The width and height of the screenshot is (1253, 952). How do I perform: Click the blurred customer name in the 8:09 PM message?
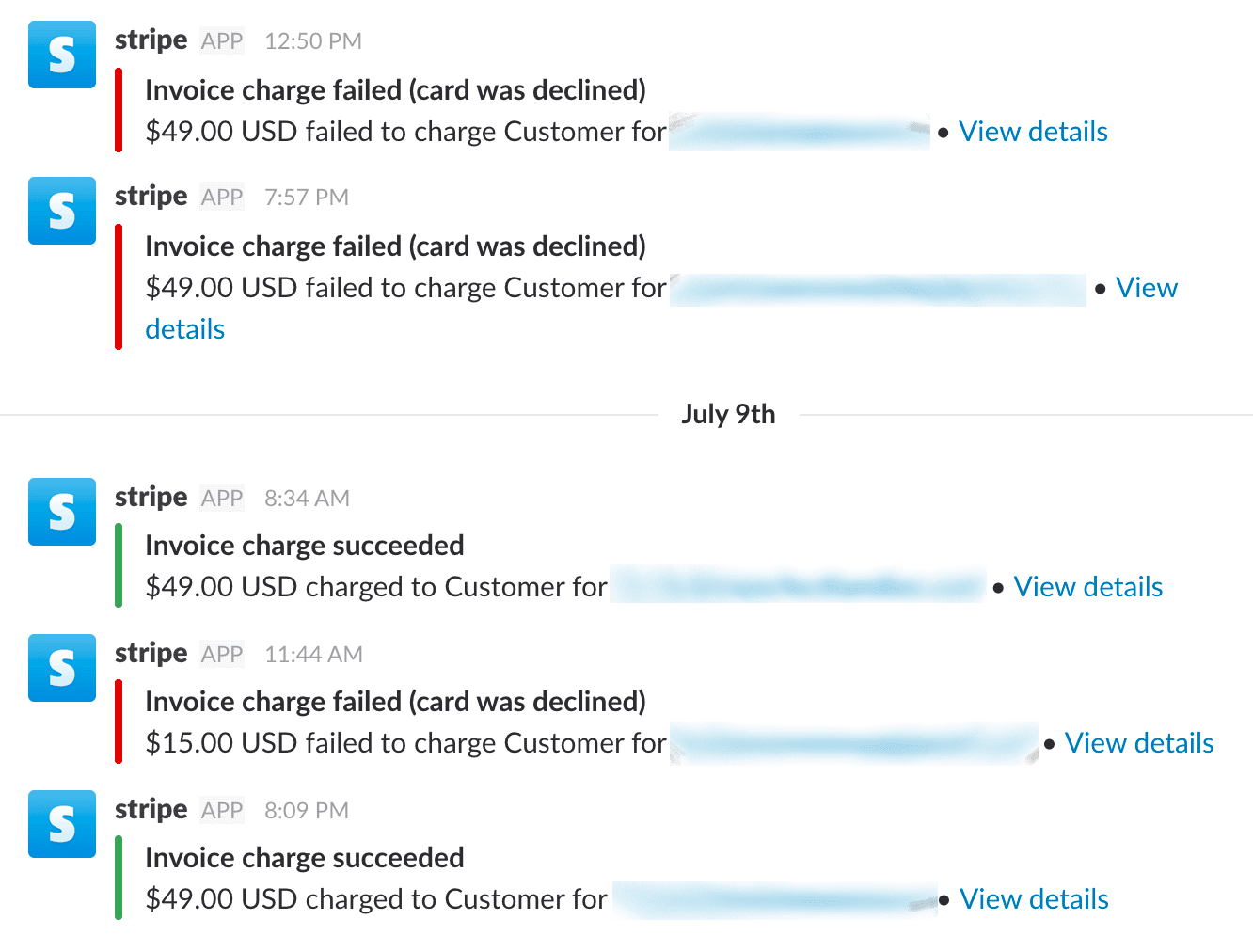point(773,898)
